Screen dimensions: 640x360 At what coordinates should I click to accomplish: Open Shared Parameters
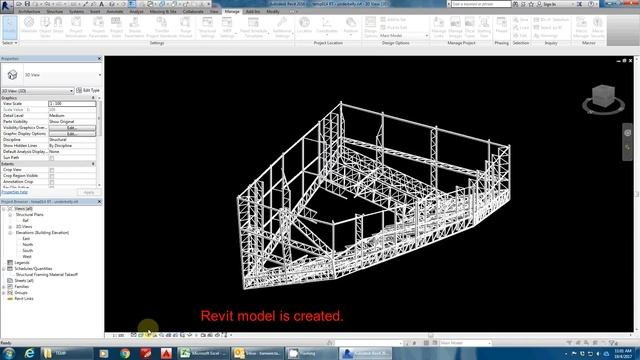click(134, 27)
